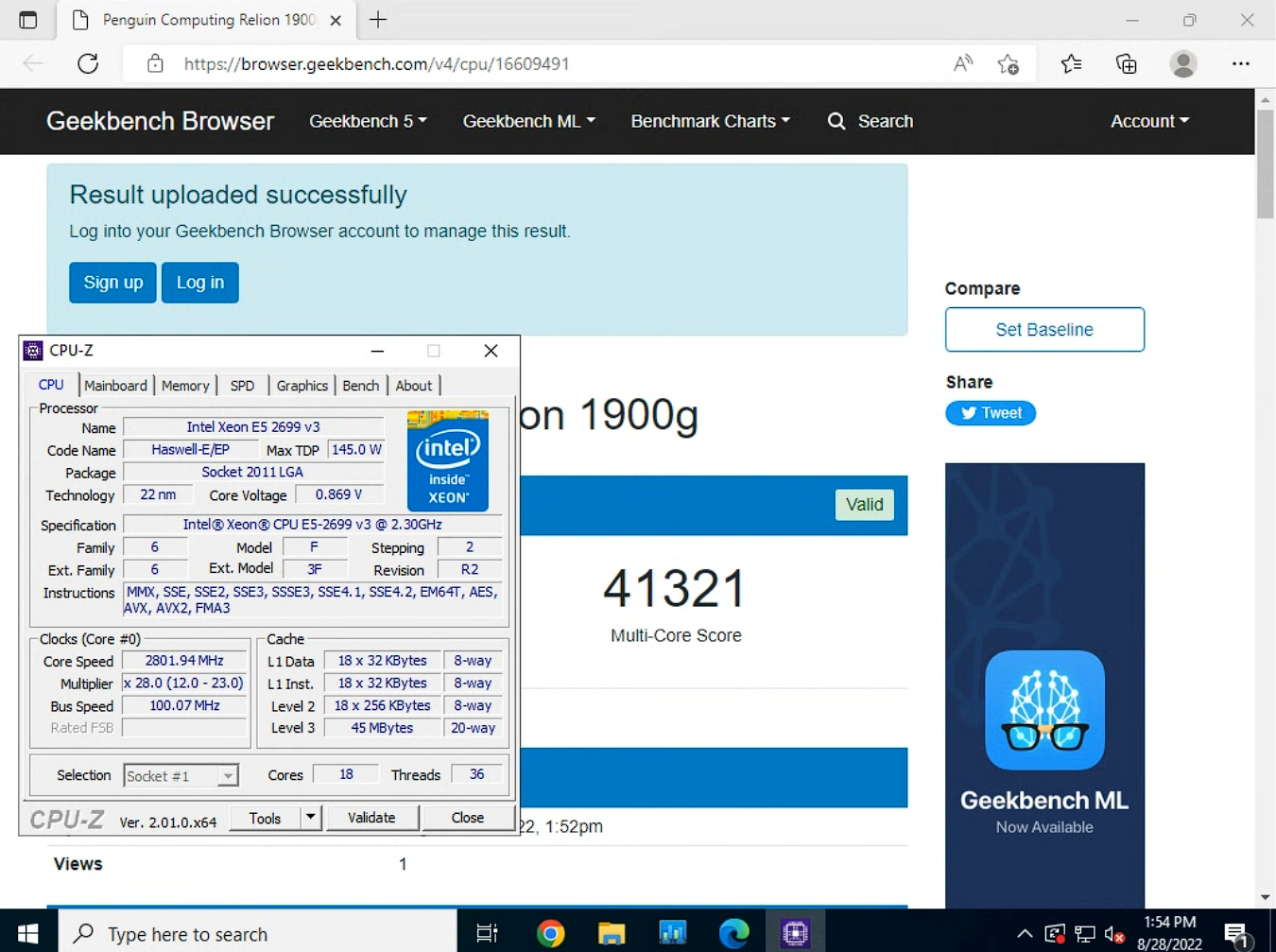Add this page to favorites
Viewport: 1276px width, 952px height.
(1008, 63)
